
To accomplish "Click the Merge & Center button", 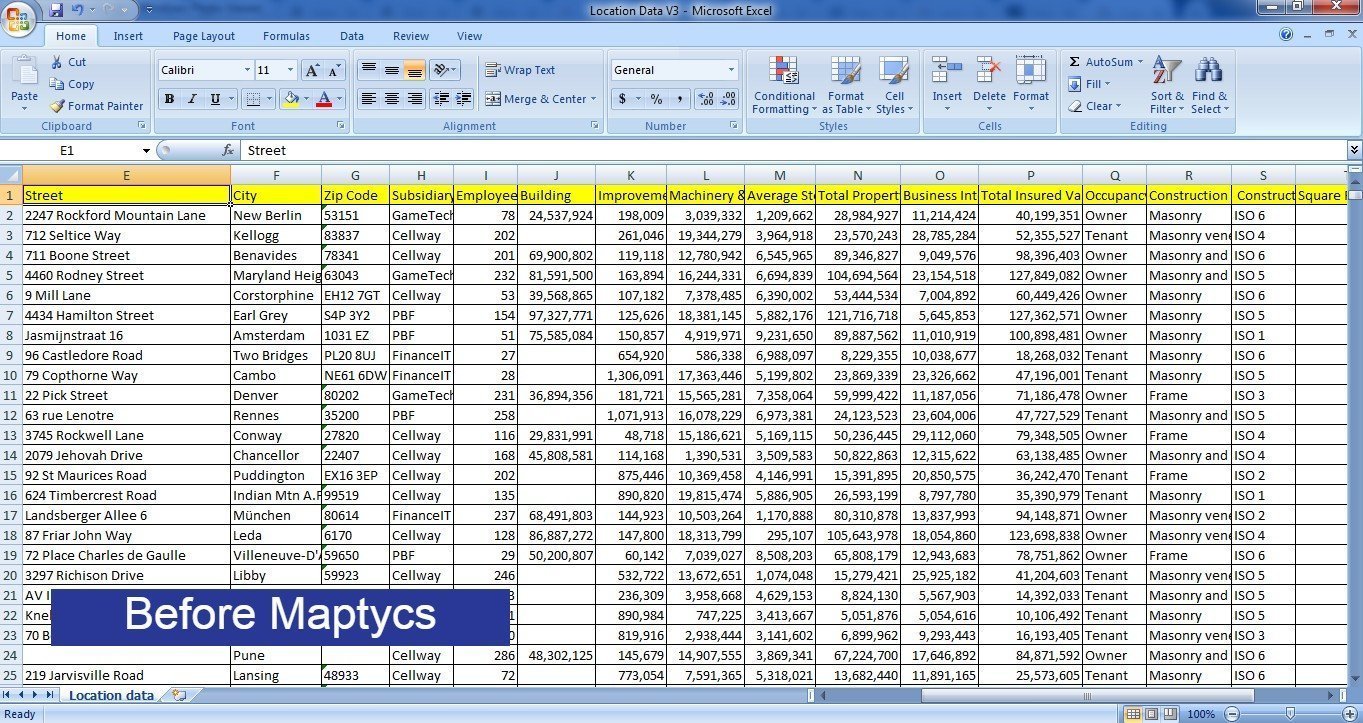I will click(536, 99).
